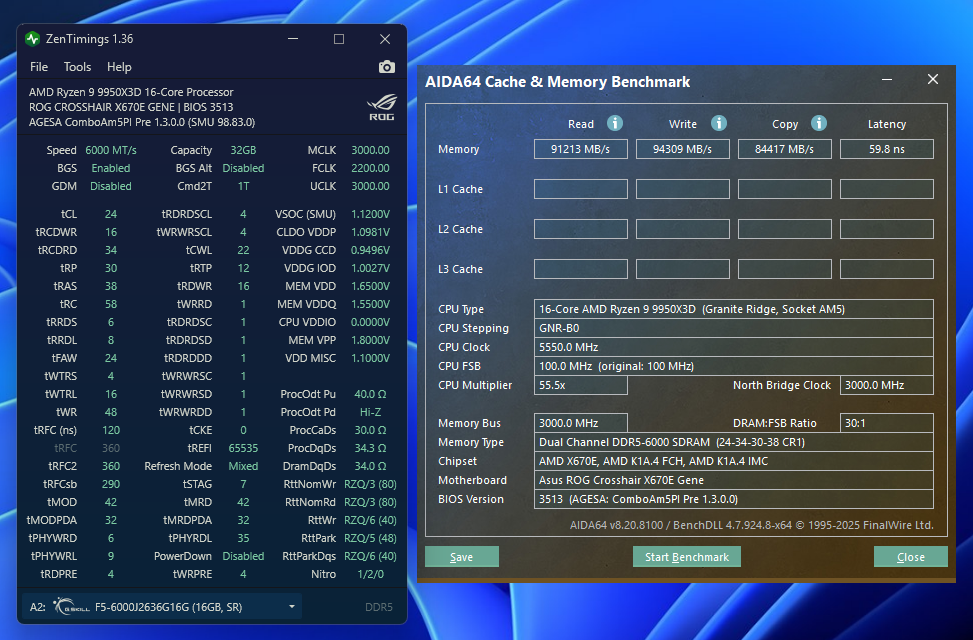Click the info icon beside Copy
The height and width of the screenshot is (640, 973).
(x=818, y=123)
